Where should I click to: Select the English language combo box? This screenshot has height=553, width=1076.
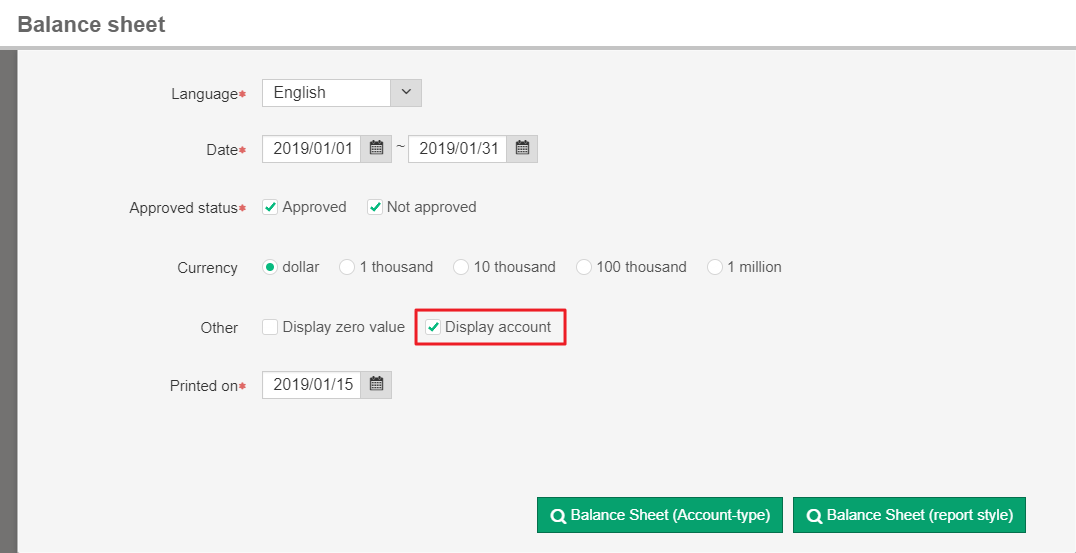click(x=326, y=92)
